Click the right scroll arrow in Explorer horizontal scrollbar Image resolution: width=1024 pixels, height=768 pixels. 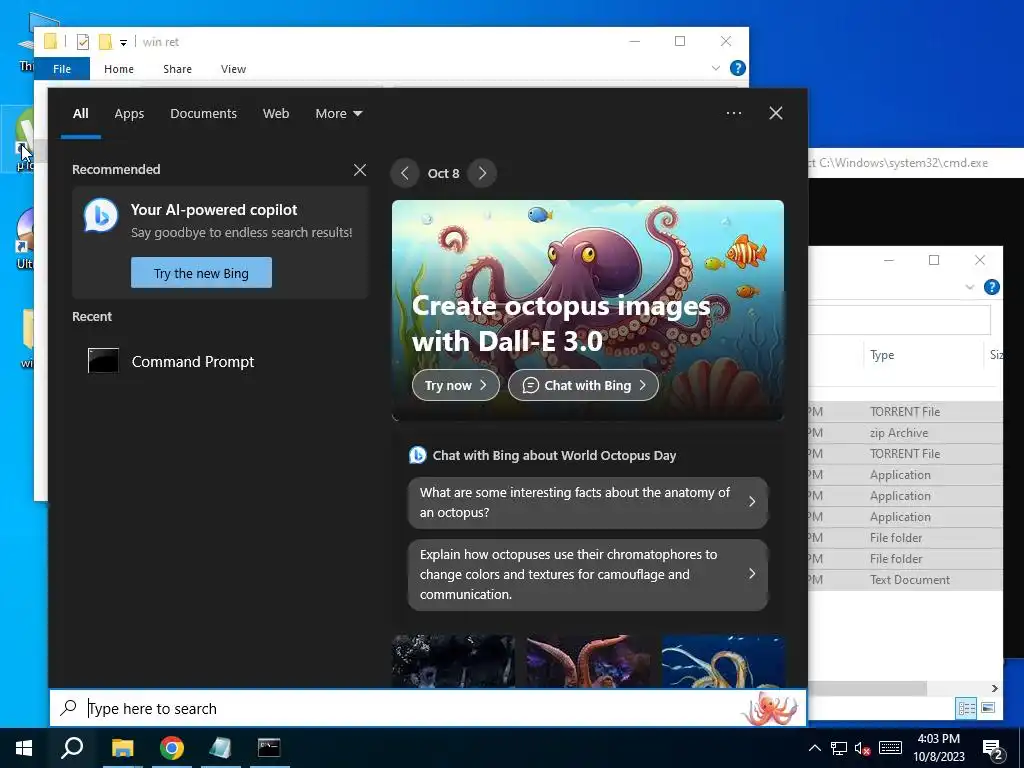point(995,688)
